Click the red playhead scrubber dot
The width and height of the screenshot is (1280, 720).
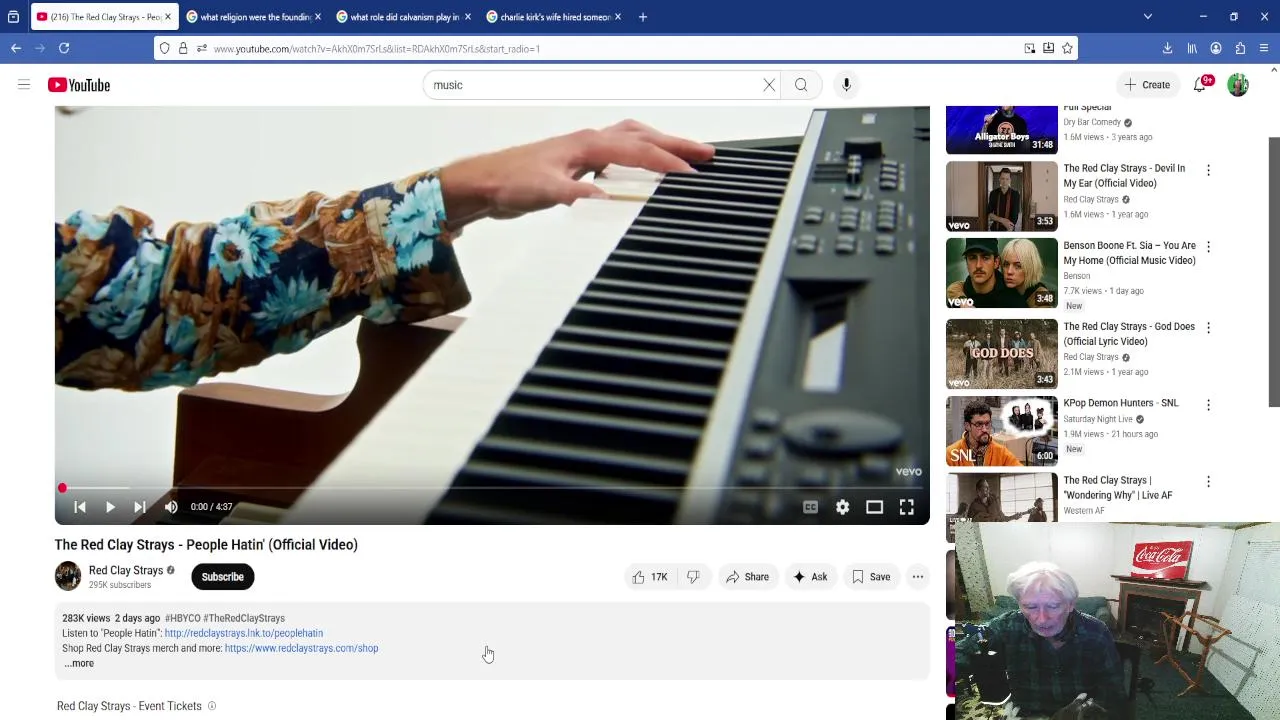pos(62,488)
